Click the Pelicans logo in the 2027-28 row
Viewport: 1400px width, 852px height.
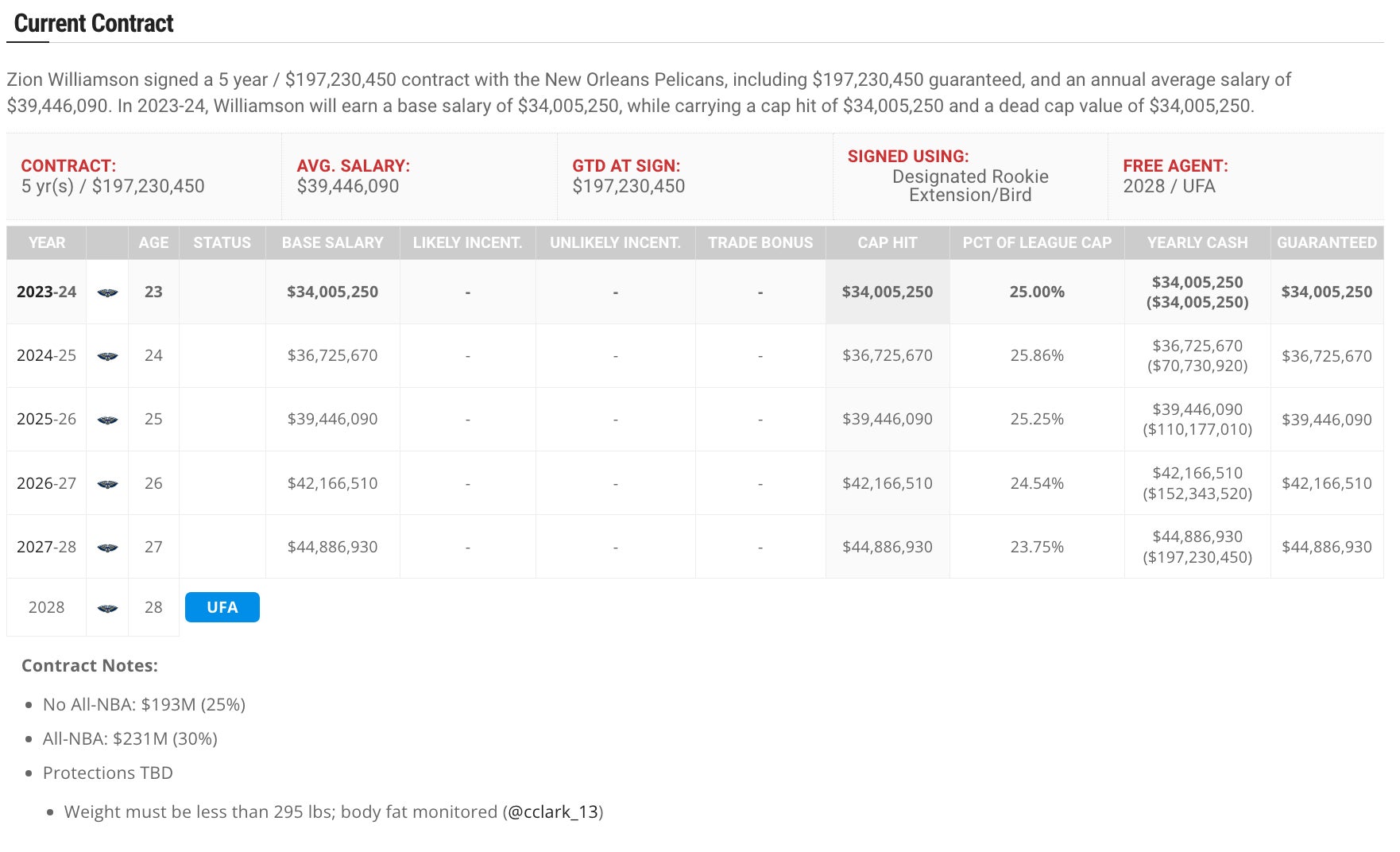pos(107,548)
